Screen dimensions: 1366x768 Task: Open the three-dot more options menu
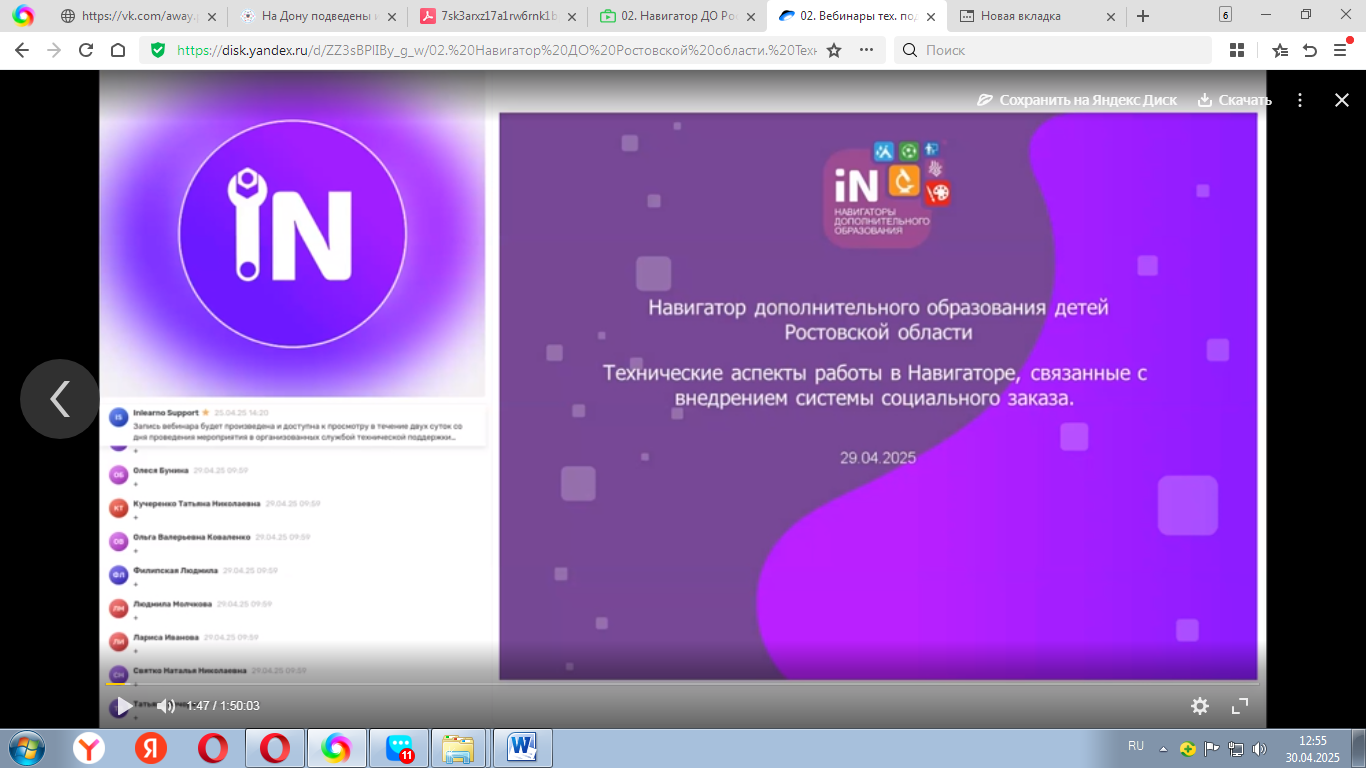coord(1300,100)
